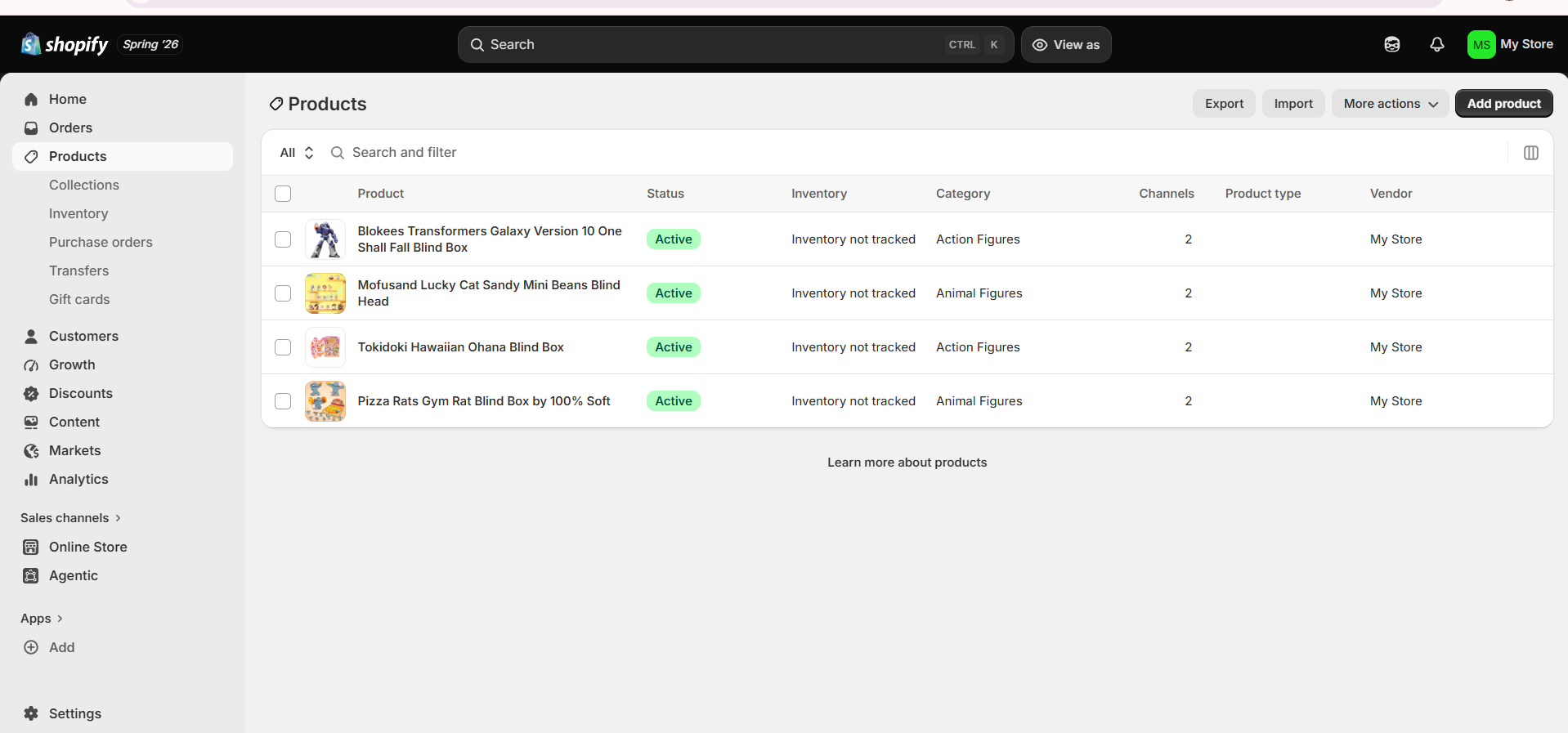Viewport: 1568px width, 733px height.
Task: Open Inventory in the sidebar
Action: pos(78,213)
